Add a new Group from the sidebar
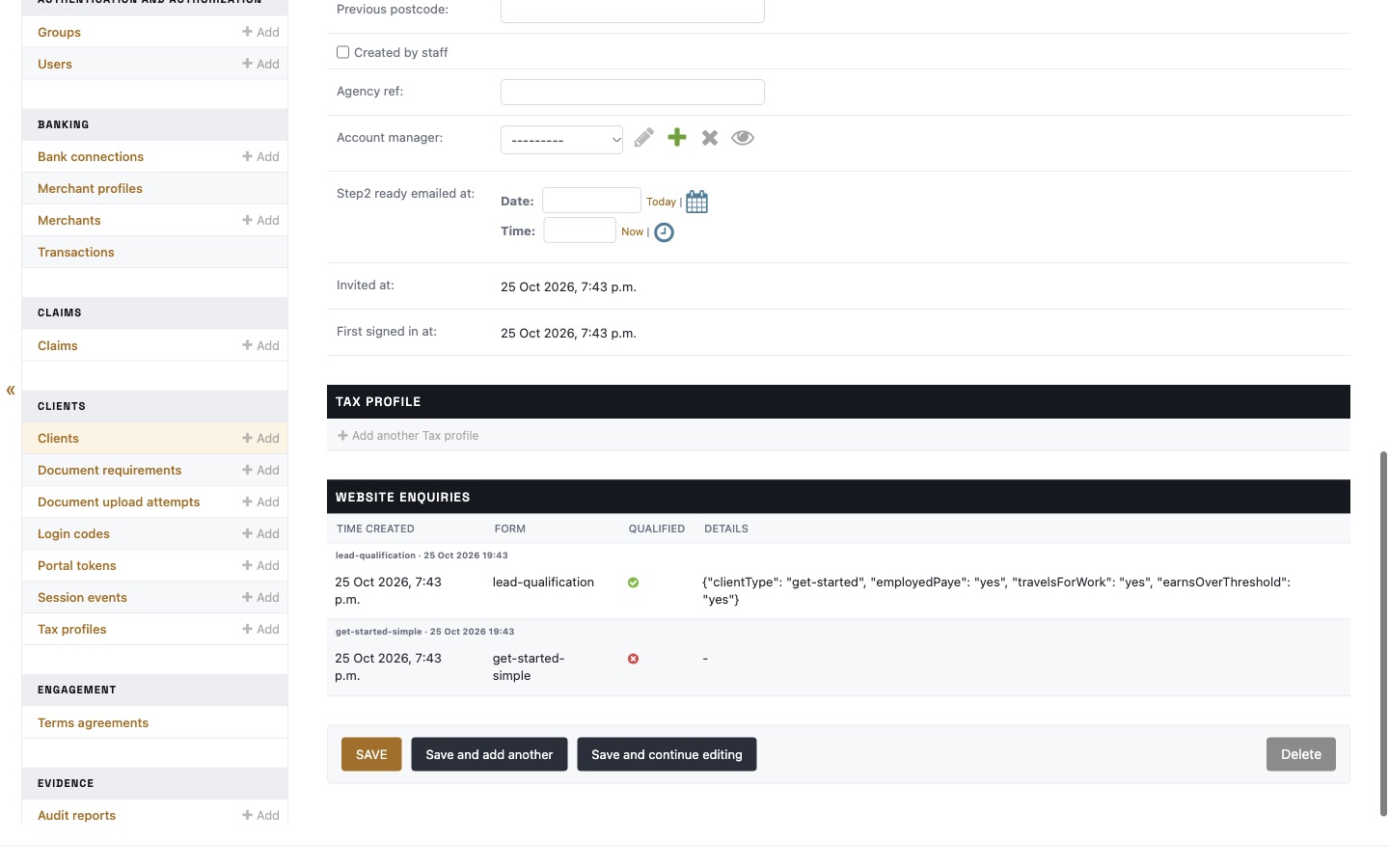 point(260,32)
